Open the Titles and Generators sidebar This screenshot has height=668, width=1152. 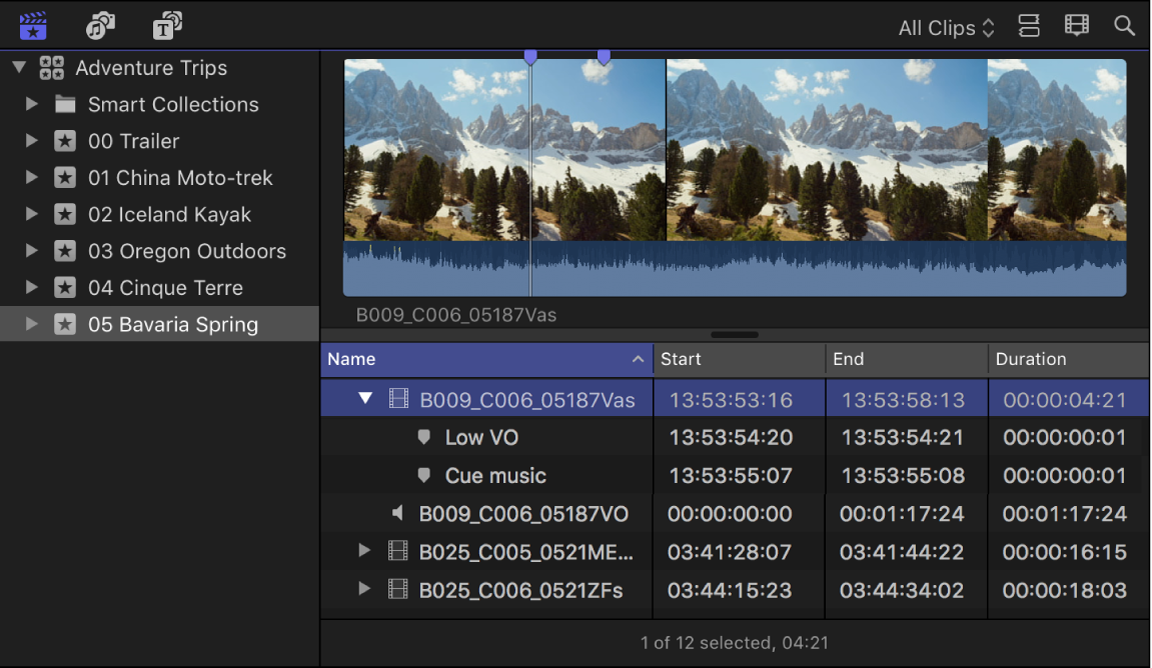point(168,25)
